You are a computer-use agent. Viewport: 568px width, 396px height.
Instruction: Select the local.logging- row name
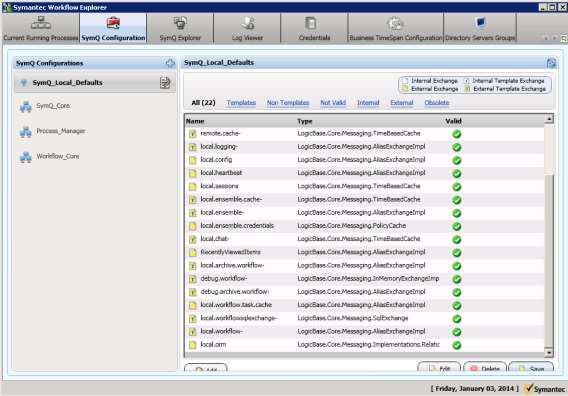coord(219,146)
